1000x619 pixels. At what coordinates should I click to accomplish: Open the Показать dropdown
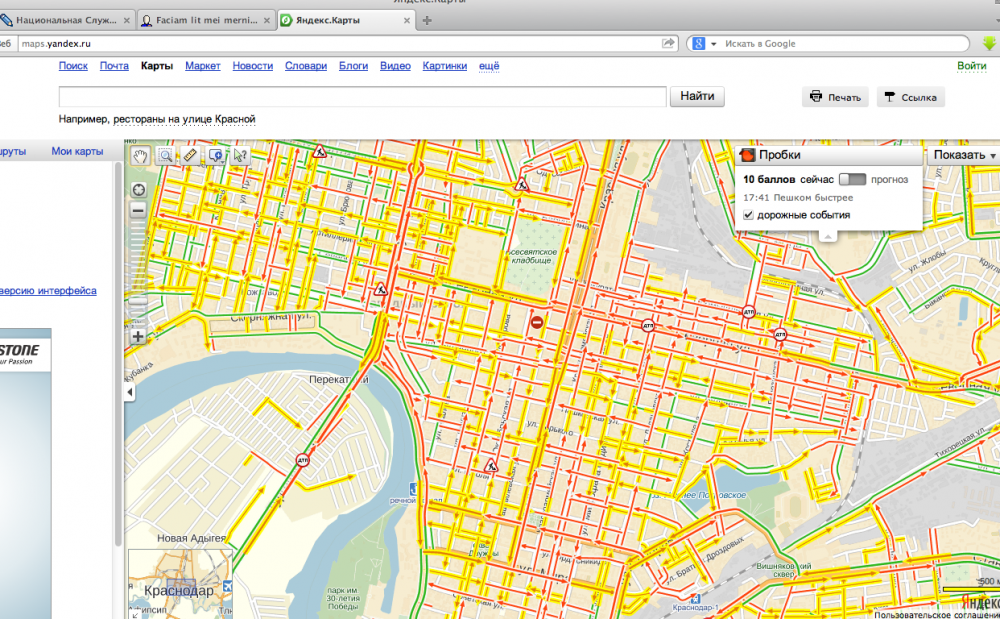click(x=964, y=155)
